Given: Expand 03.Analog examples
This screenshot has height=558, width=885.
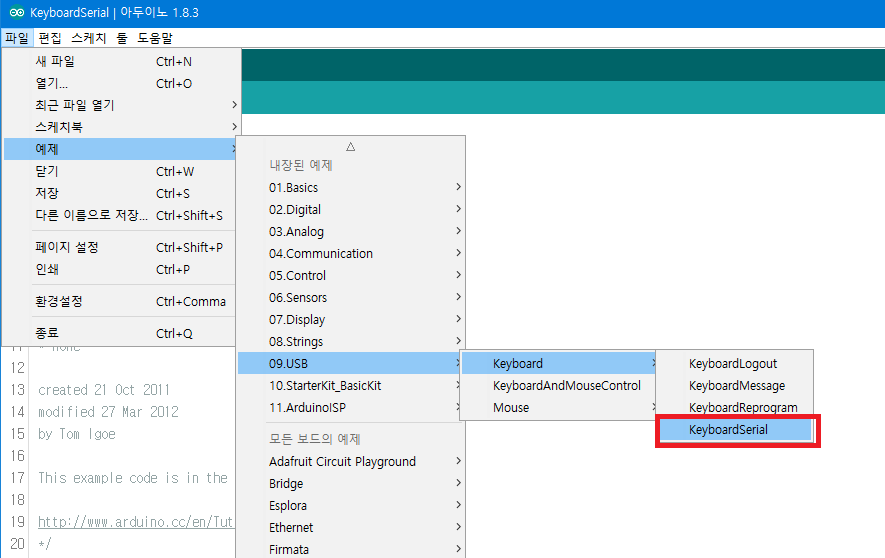Looking at the screenshot, I should (351, 231).
